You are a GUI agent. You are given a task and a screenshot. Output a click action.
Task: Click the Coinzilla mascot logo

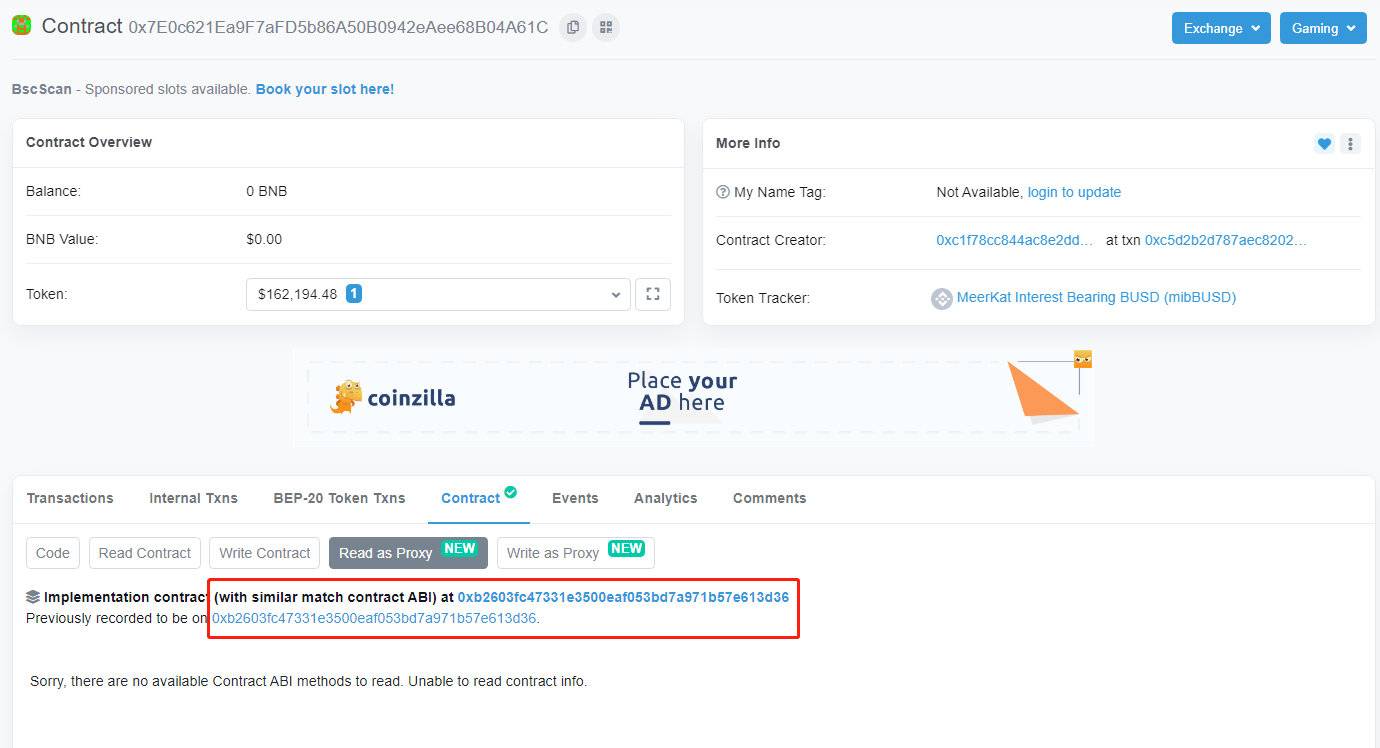346,397
